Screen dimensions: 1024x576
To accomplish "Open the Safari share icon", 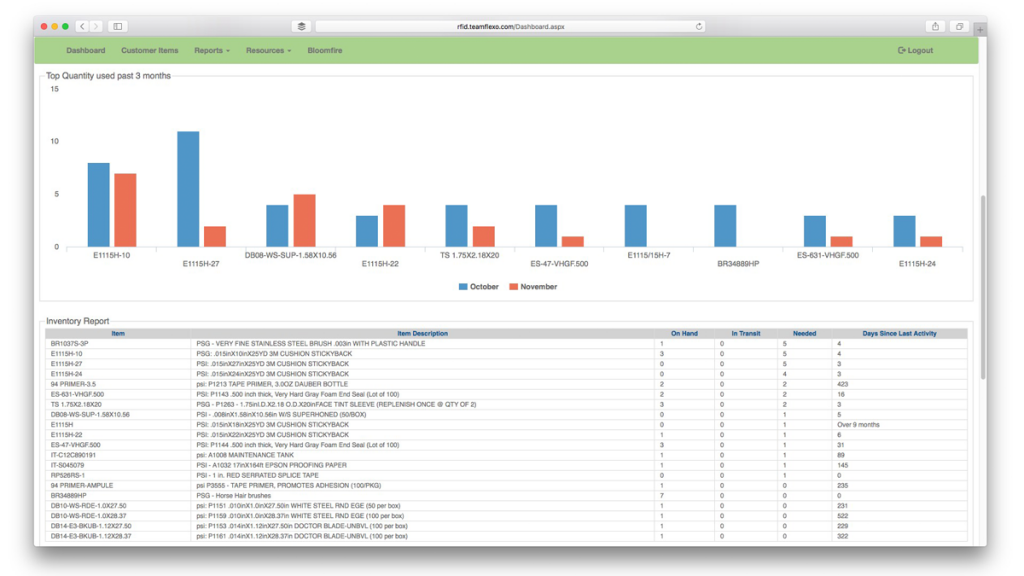I will pos(935,26).
